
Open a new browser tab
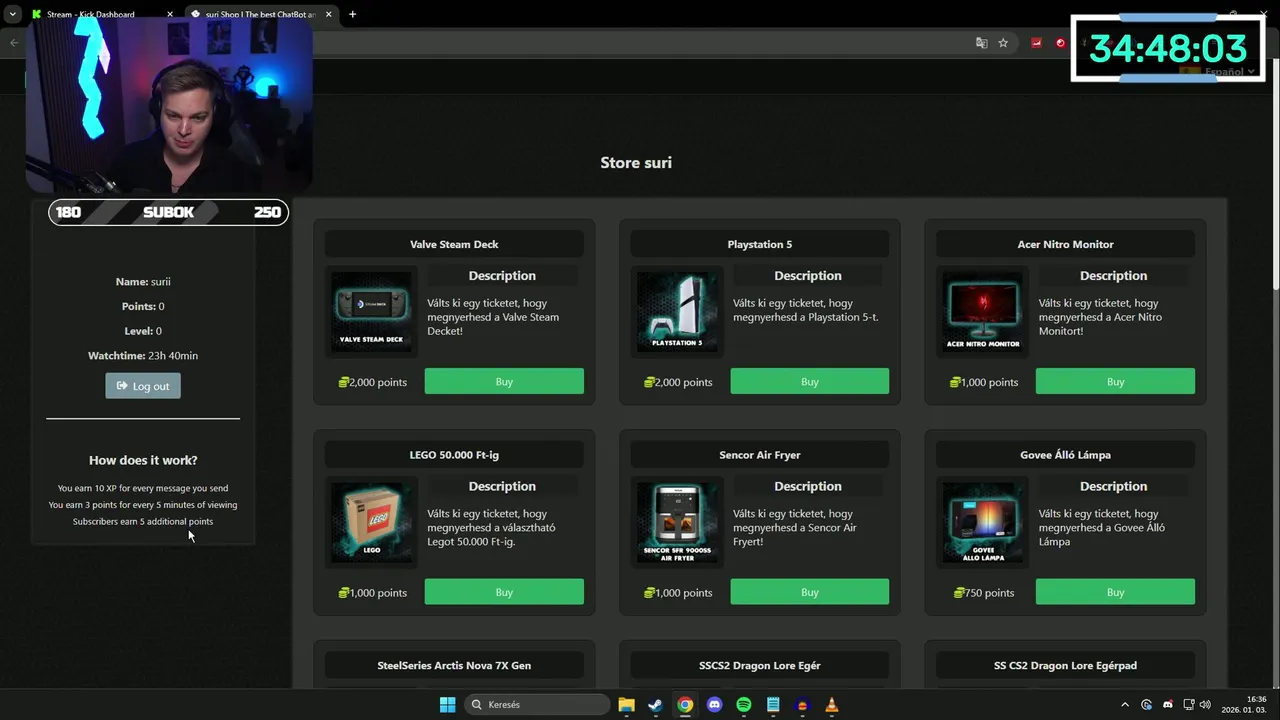(352, 14)
